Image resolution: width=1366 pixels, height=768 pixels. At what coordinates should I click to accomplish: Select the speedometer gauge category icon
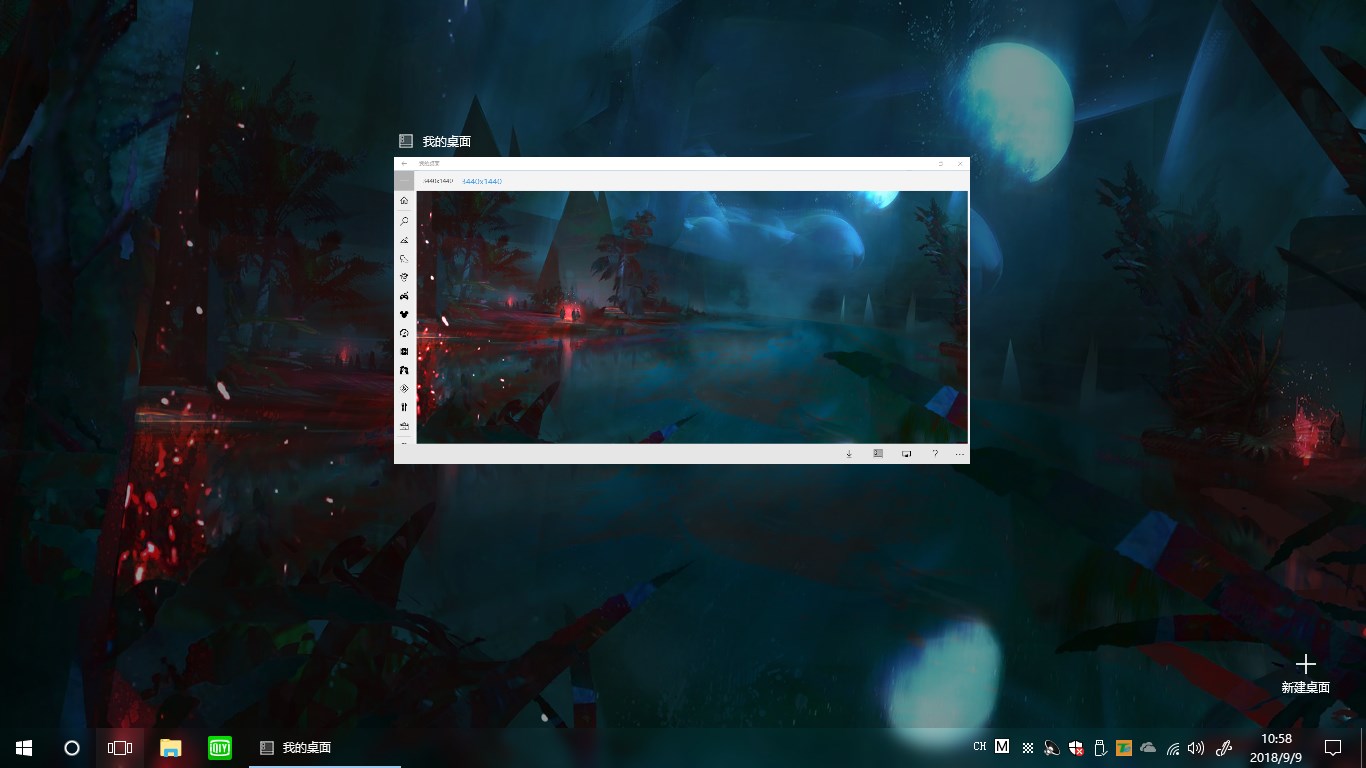pyautogui.click(x=404, y=333)
